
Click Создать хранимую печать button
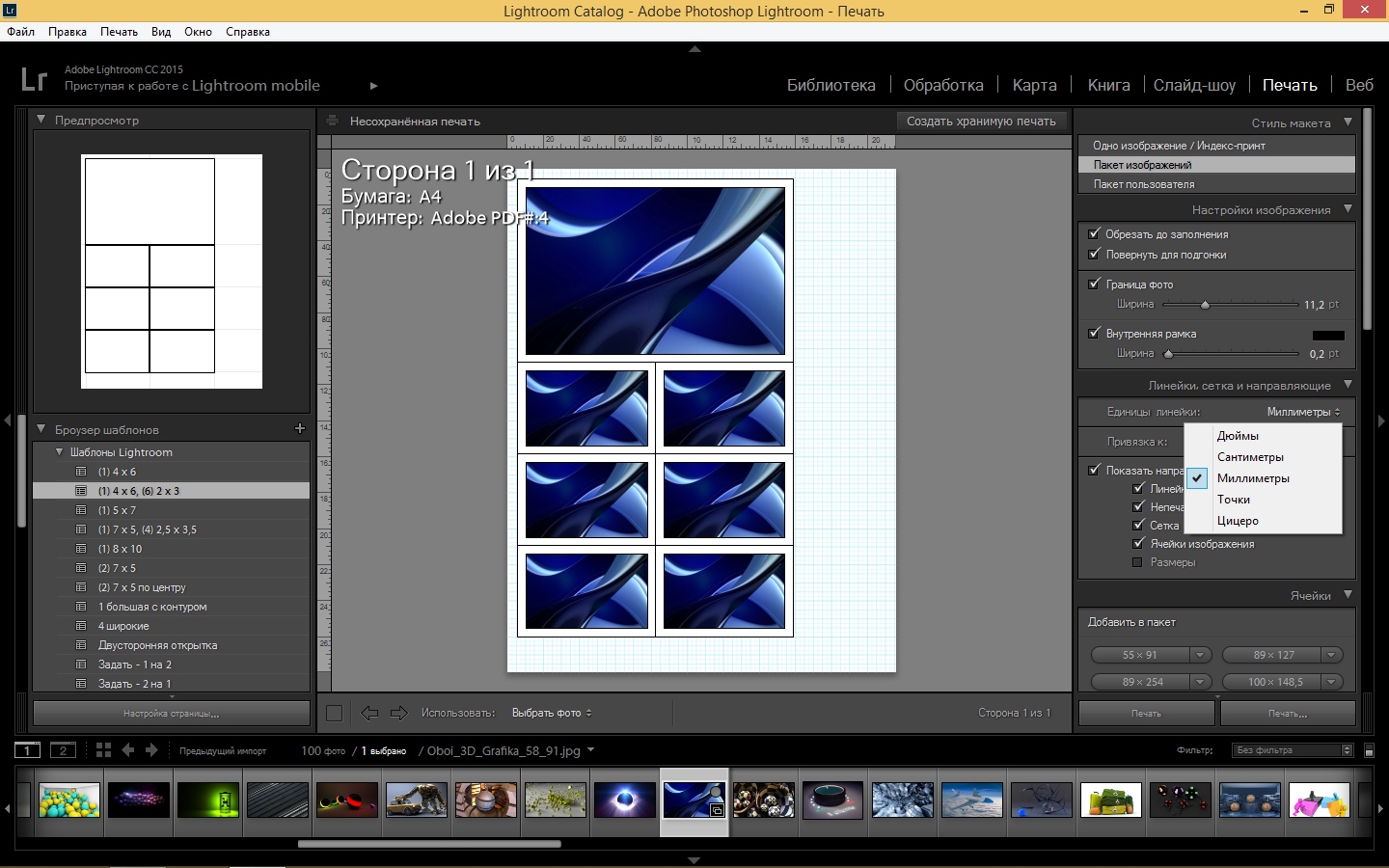[x=981, y=122]
